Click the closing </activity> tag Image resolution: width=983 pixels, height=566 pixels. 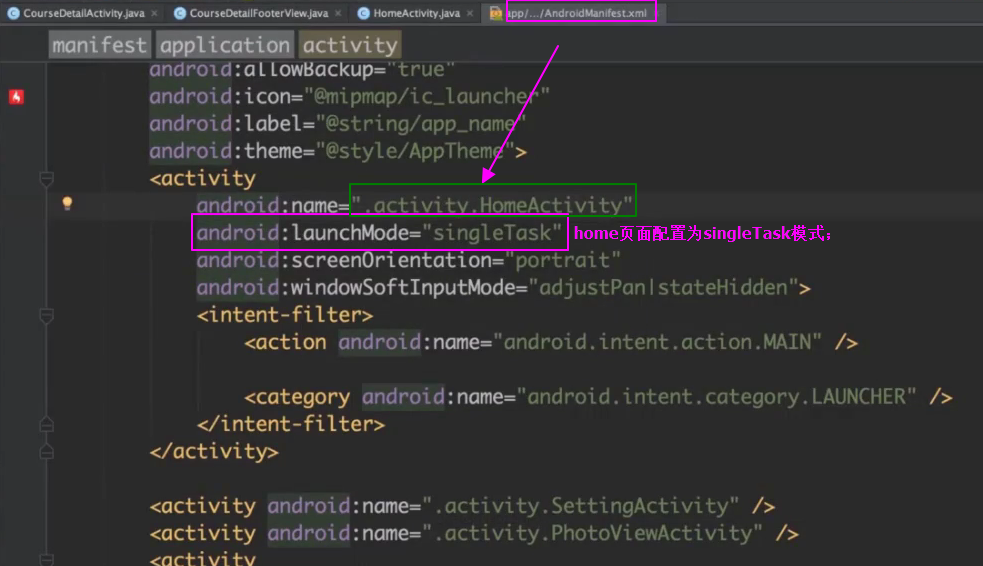coord(214,452)
